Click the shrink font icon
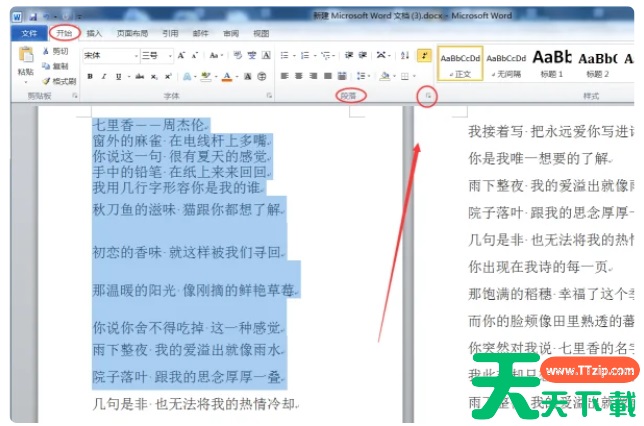The height and width of the screenshot is (426, 644). 195,55
